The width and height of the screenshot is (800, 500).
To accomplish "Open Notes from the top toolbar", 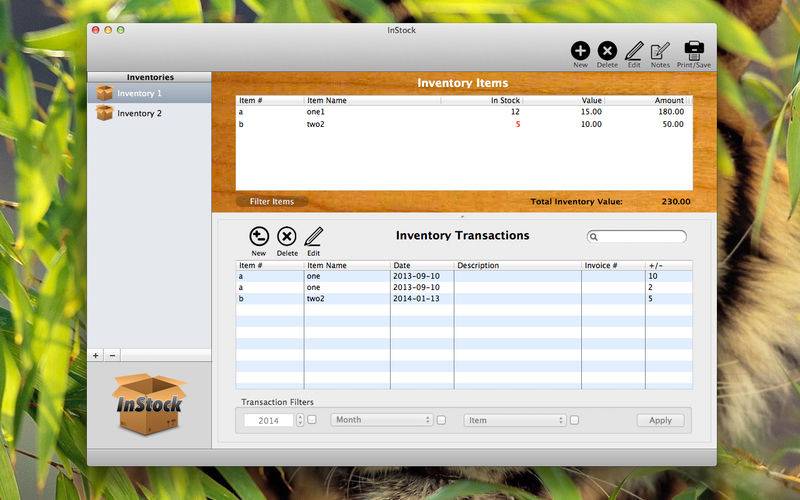I will pos(660,50).
